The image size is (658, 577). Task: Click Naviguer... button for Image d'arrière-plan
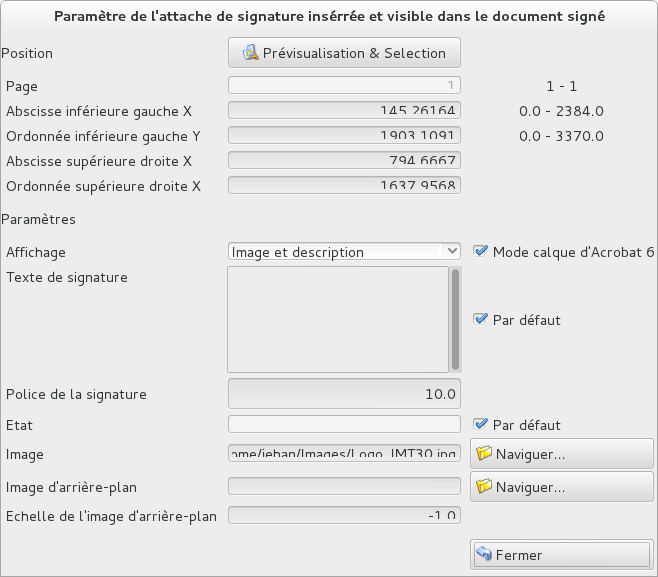coord(561,487)
